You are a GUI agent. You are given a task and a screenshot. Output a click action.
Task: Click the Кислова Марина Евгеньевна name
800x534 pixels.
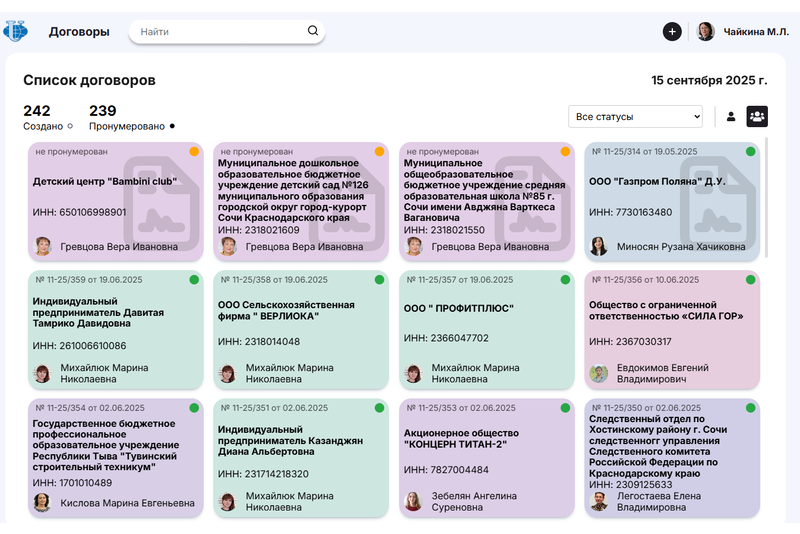[128, 503]
